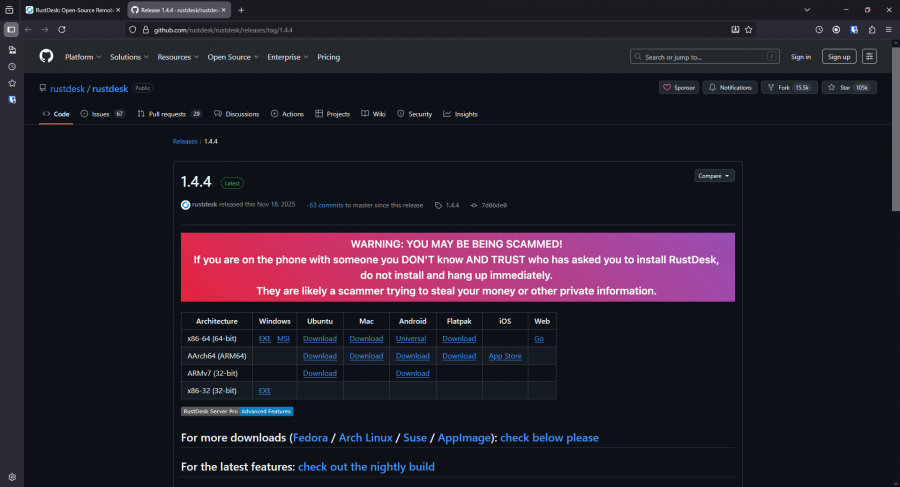Viewport: 900px width, 487px height.
Task: Open history clock icon in toolbar
Action: point(819,30)
